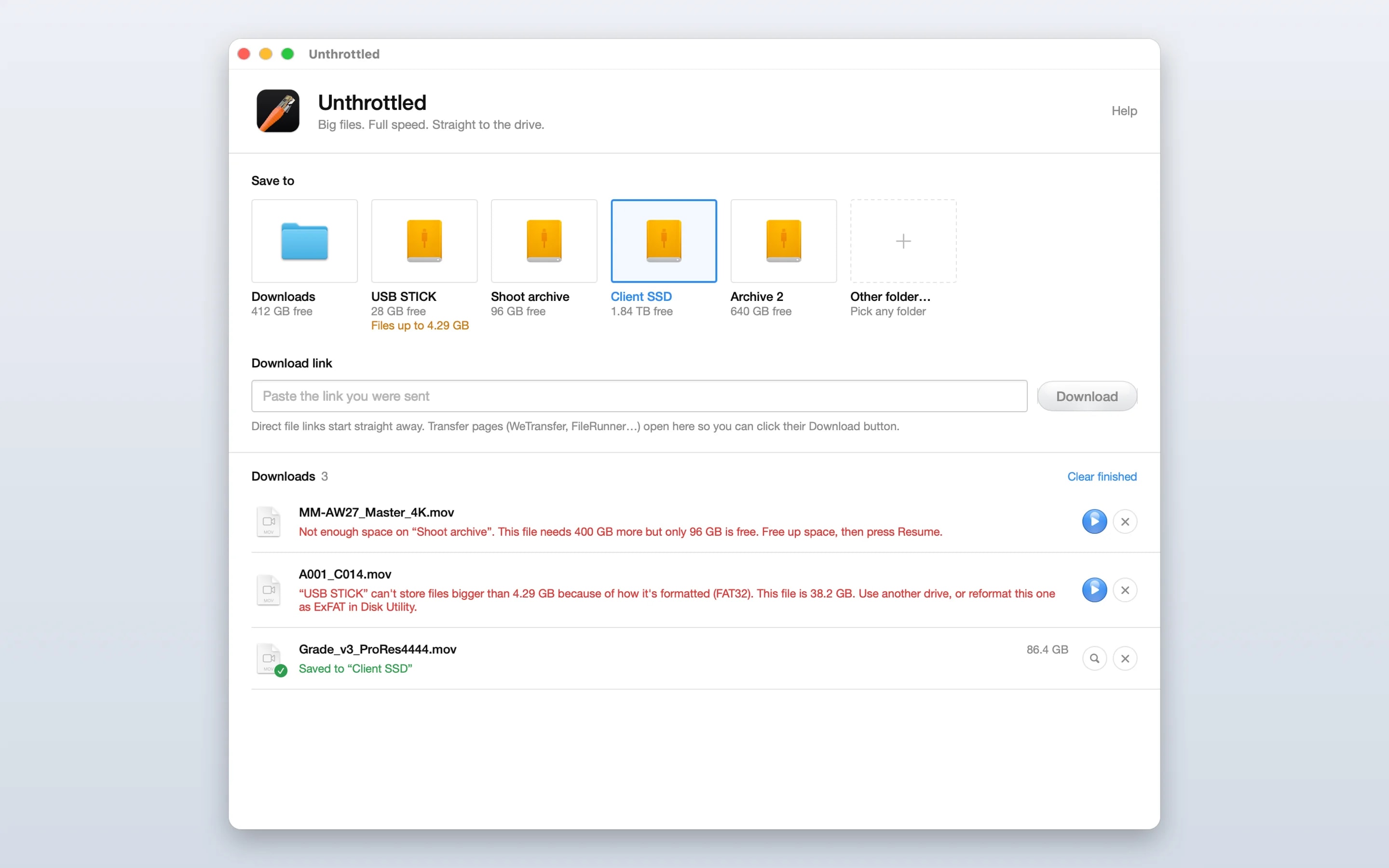Remove Grade_v3_ProRes4444.mov from the list
Screen dimensions: 1389x868
[x=1125, y=658]
